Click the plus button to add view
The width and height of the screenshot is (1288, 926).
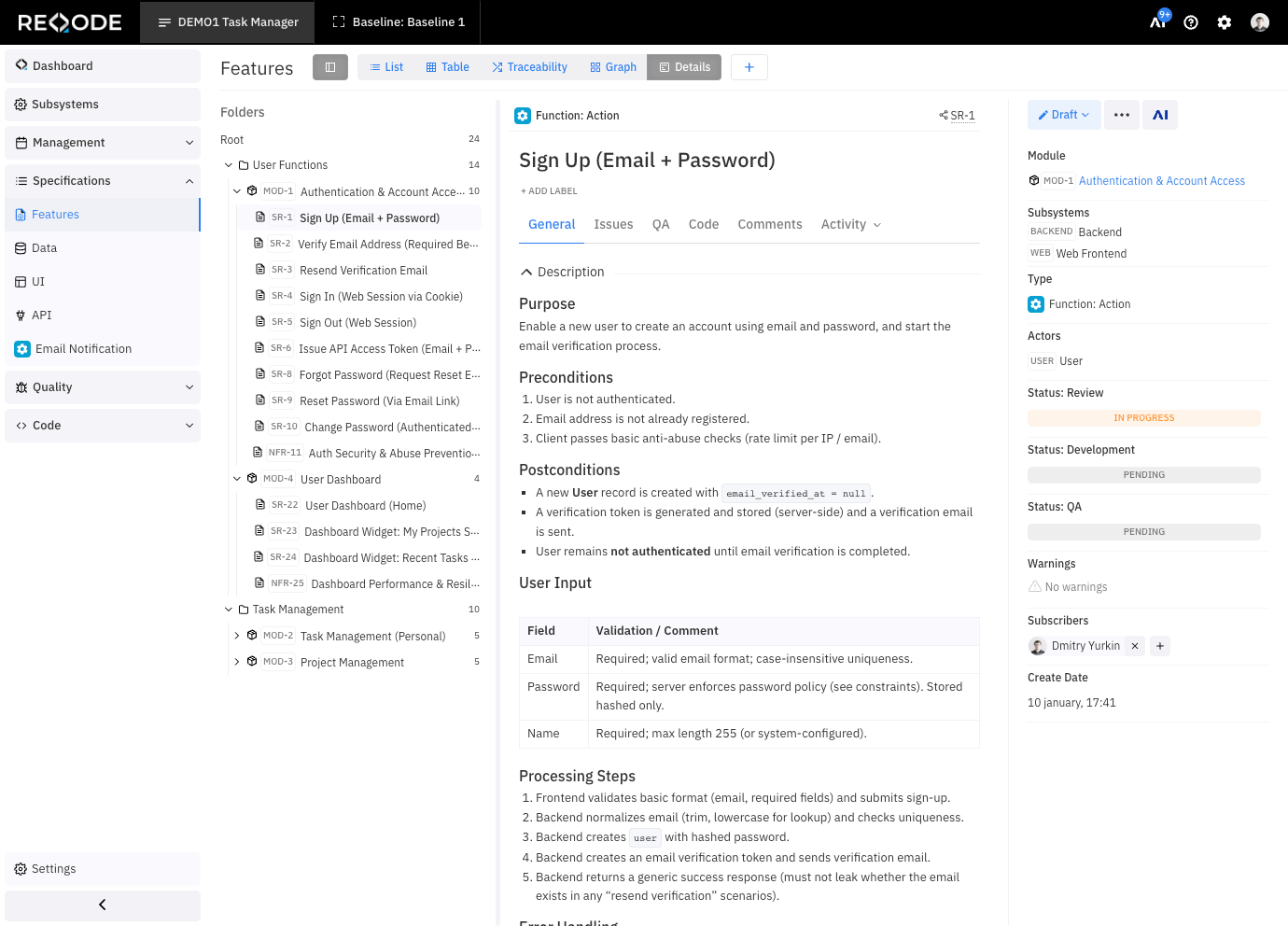(749, 67)
